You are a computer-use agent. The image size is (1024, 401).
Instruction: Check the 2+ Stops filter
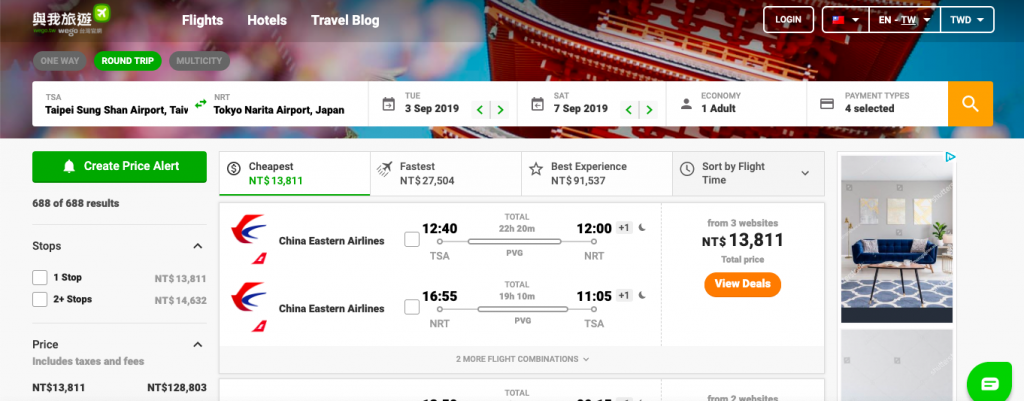pyautogui.click(x=40, y=299)
